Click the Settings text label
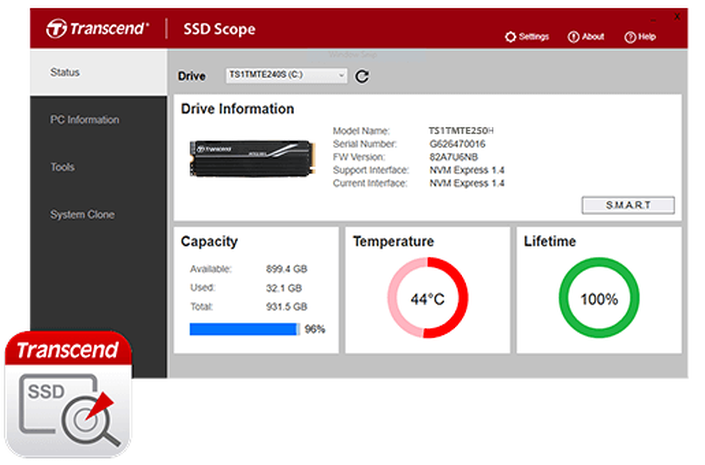 coord(534,37)
